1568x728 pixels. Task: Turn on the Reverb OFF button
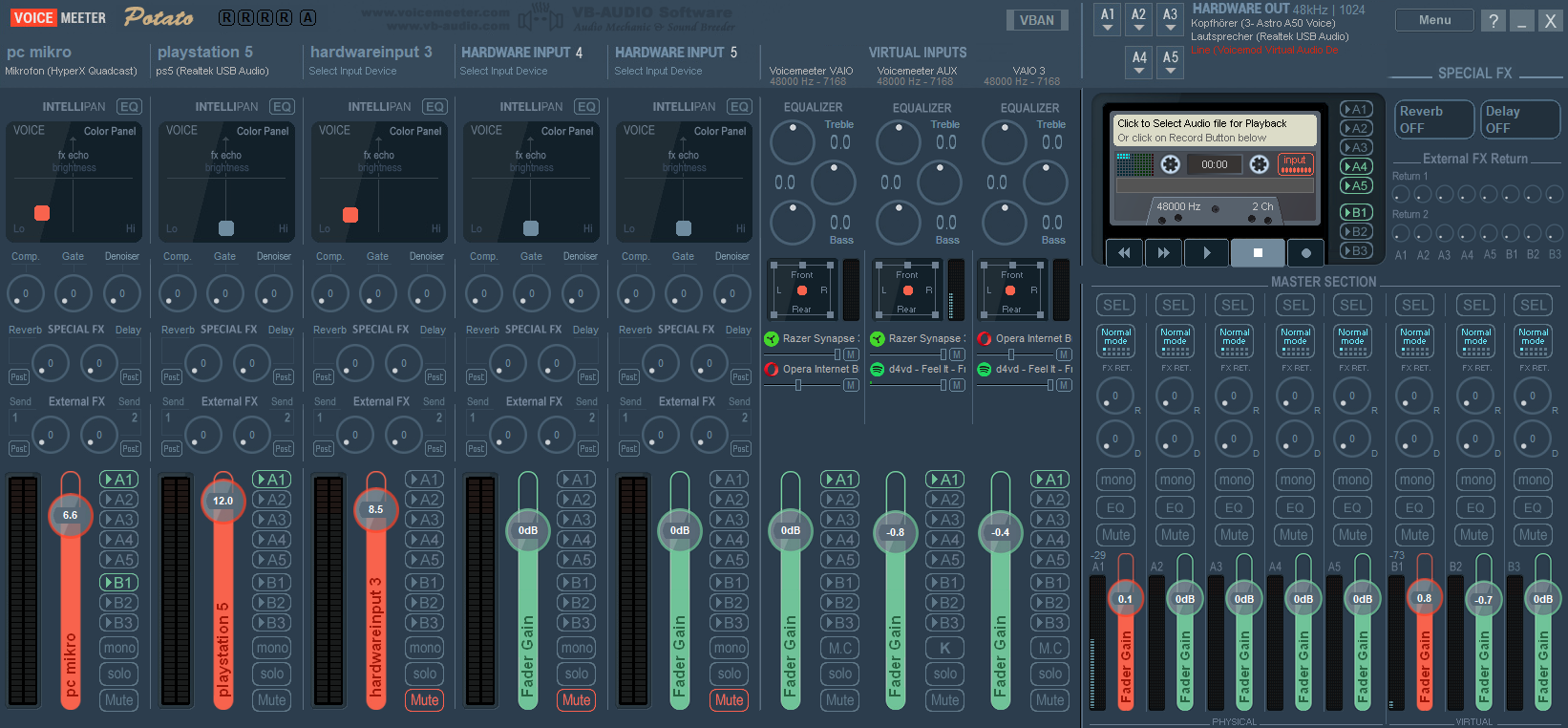click(1432, 119)
